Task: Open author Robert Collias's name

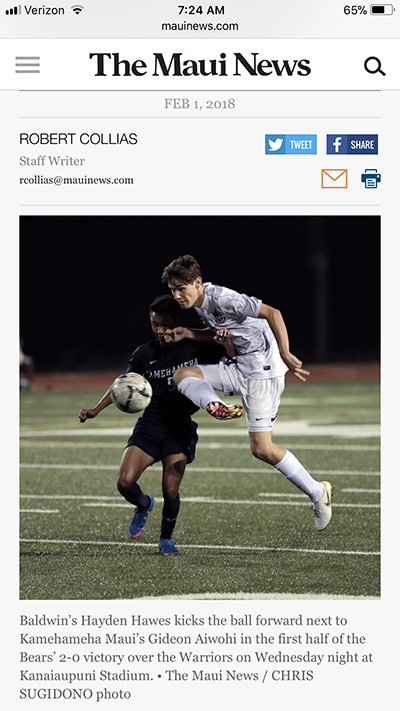Action: tap(78, 139)
